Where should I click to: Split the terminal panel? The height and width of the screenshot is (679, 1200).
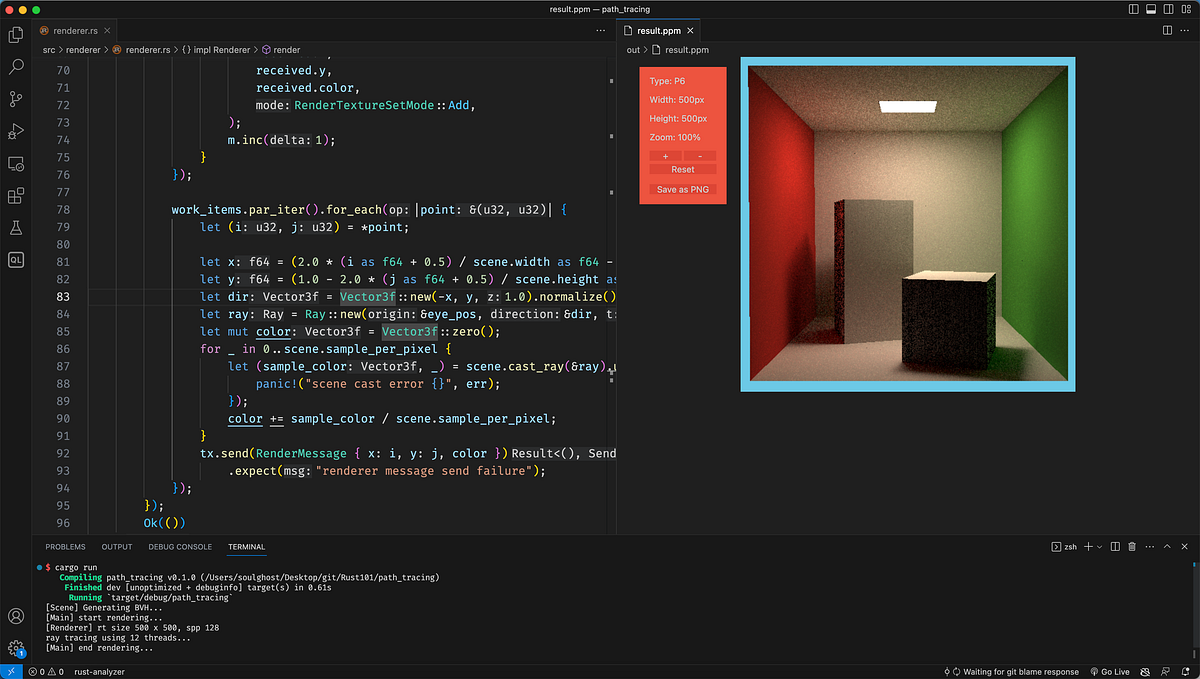(x=1115, y=547)
